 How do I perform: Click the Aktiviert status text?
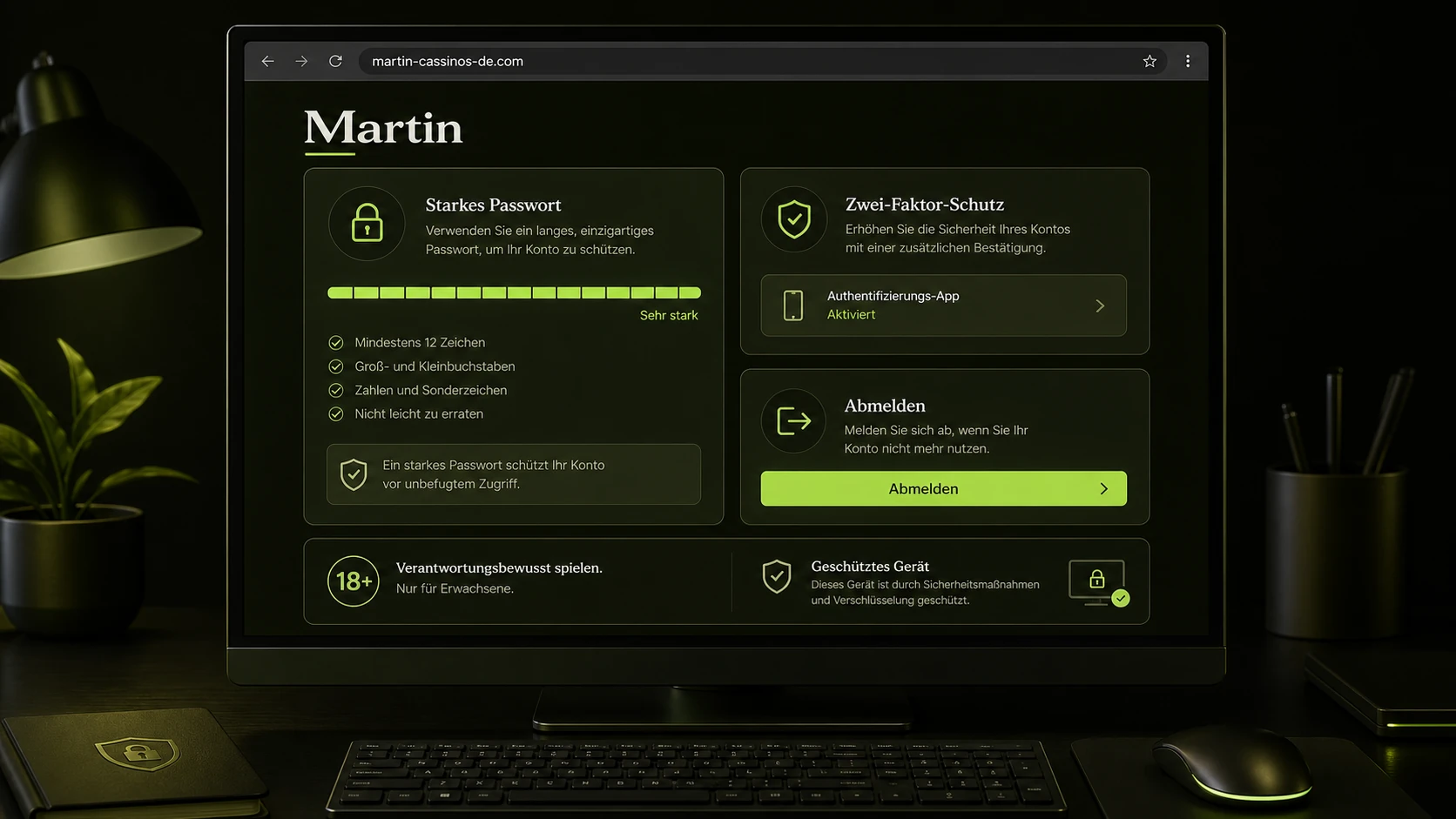851,314
